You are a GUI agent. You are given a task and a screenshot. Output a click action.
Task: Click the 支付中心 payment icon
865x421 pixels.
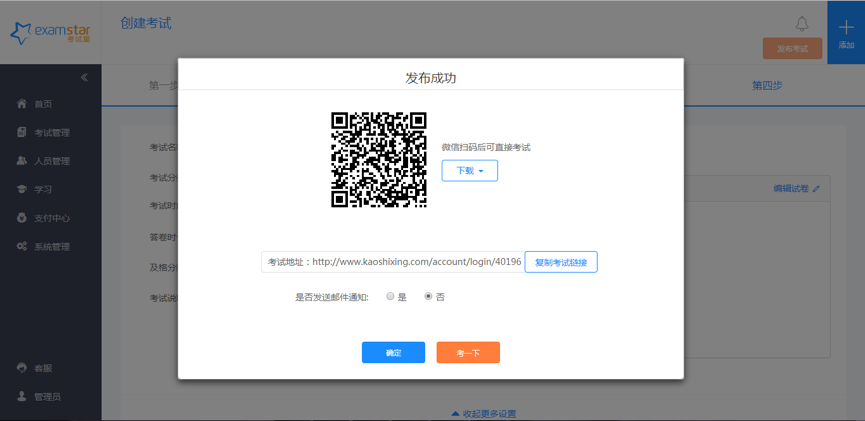tap(22, 218)
